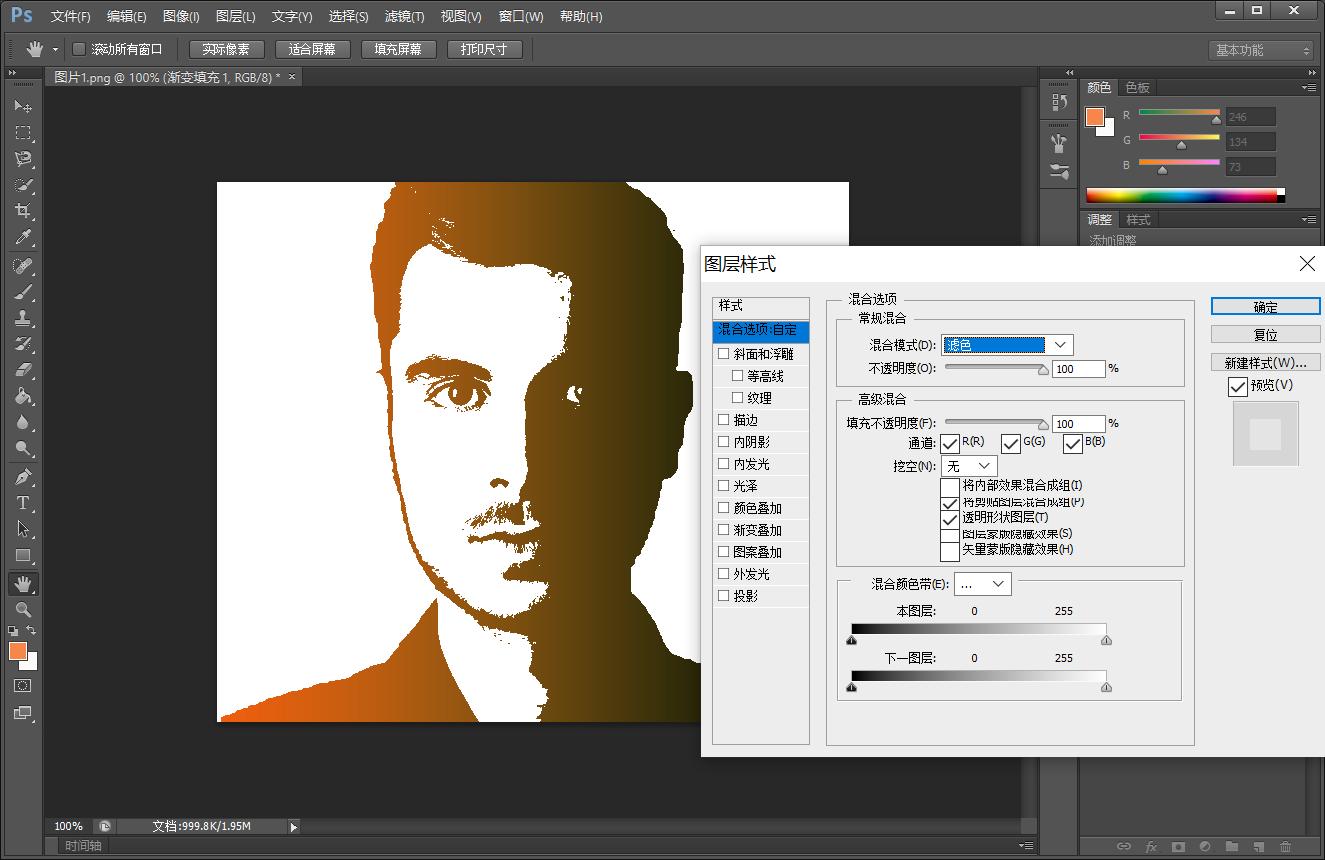Select the Brush tool
This screenshot has height=860, width=1325.
coord(23,292)
